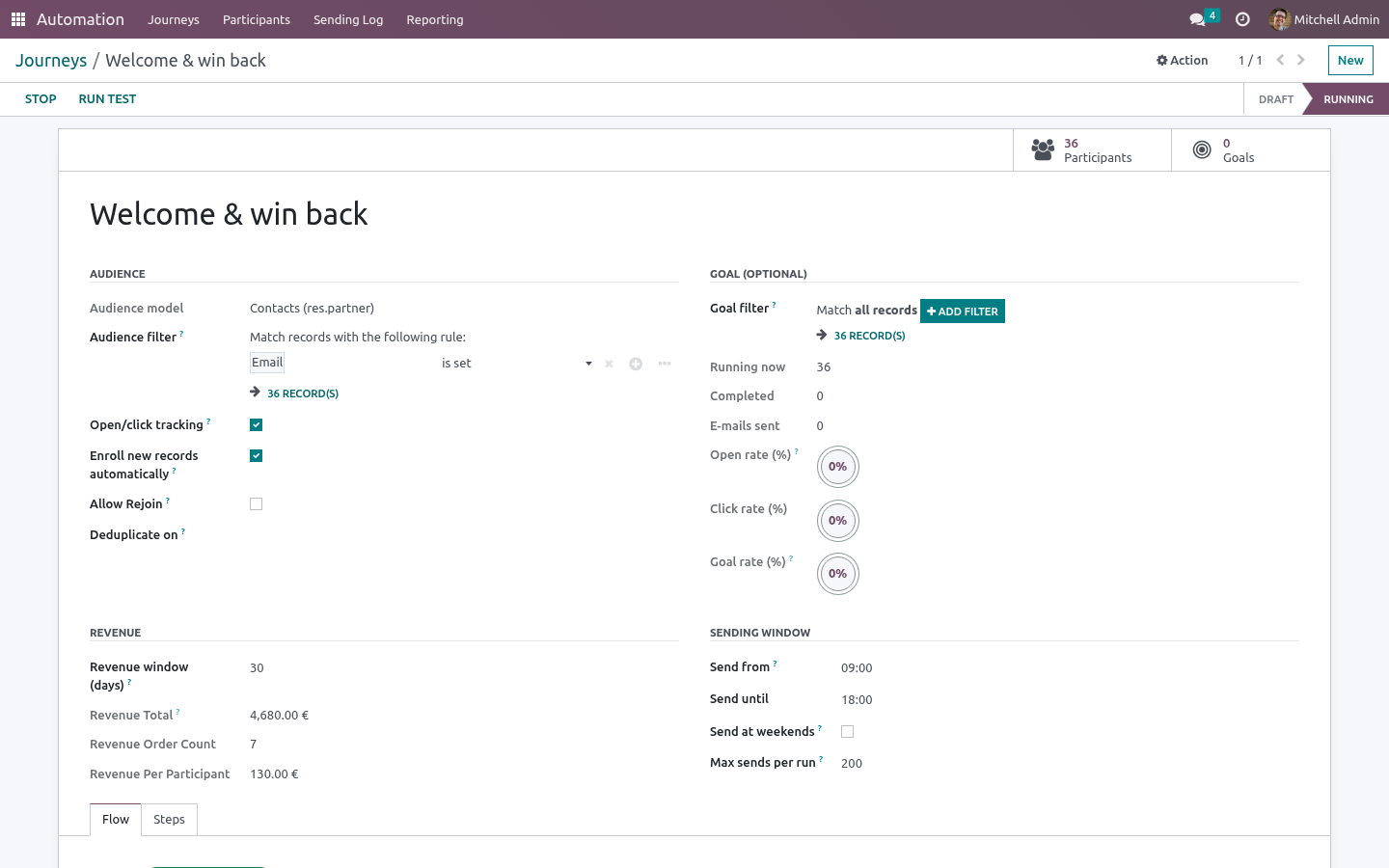Delete the Email filter rule
1389x868 pixels.
[x=609, y=364]
